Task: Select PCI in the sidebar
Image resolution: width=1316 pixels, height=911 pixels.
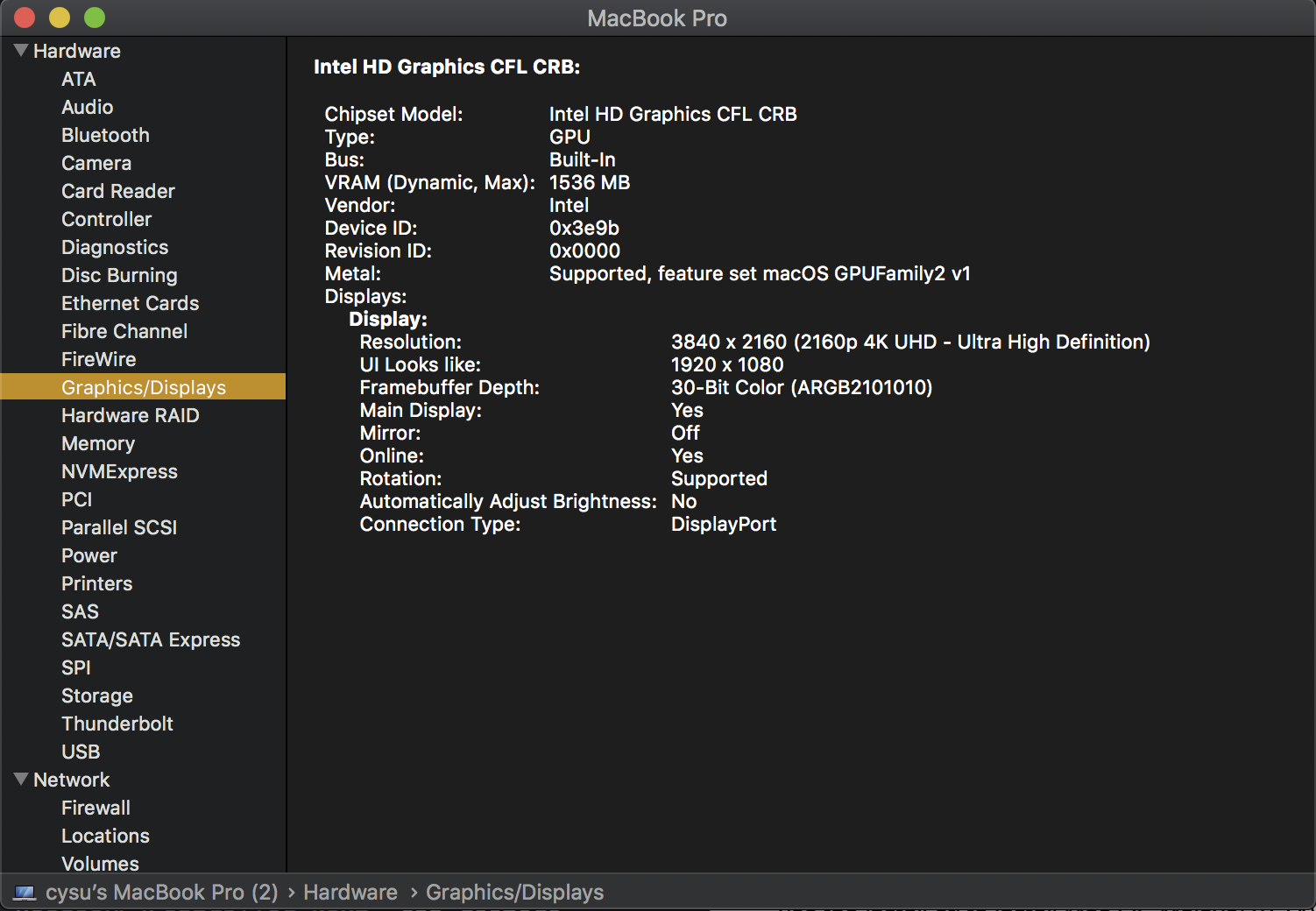Action: pyautogui.click(x=77, y=499)
